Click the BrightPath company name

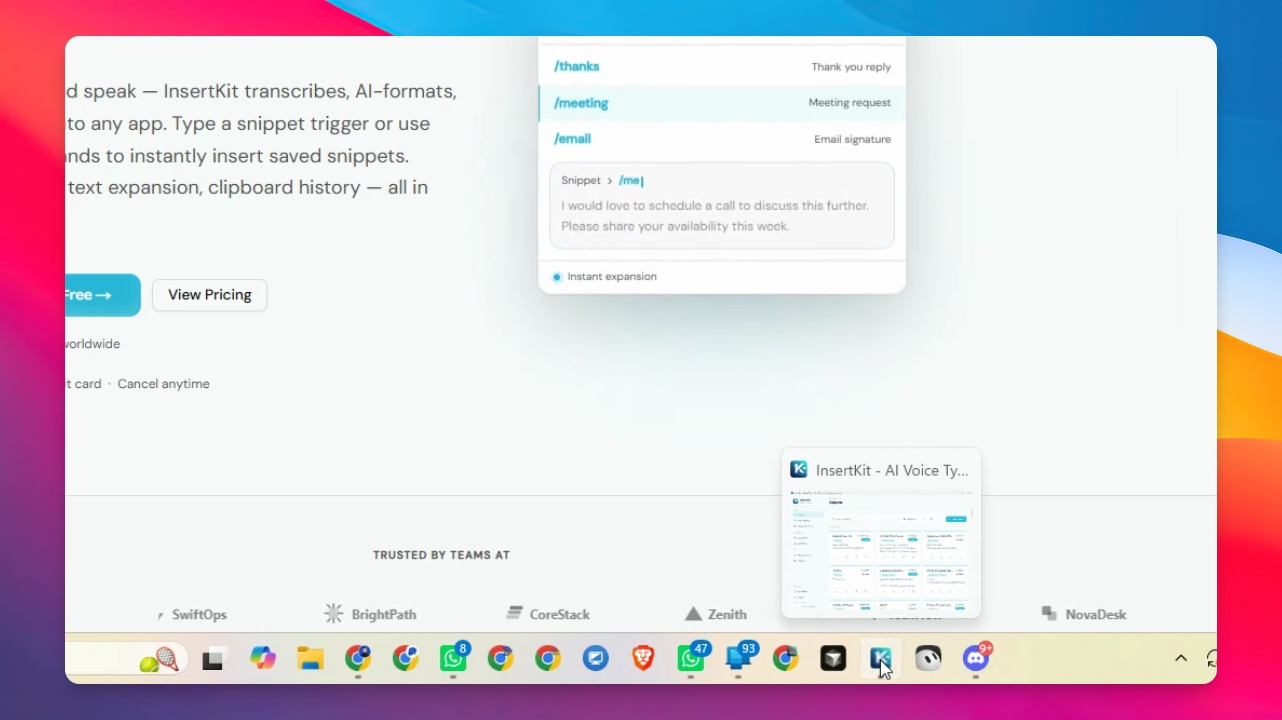pyautogui.click(x=384, y=615)
